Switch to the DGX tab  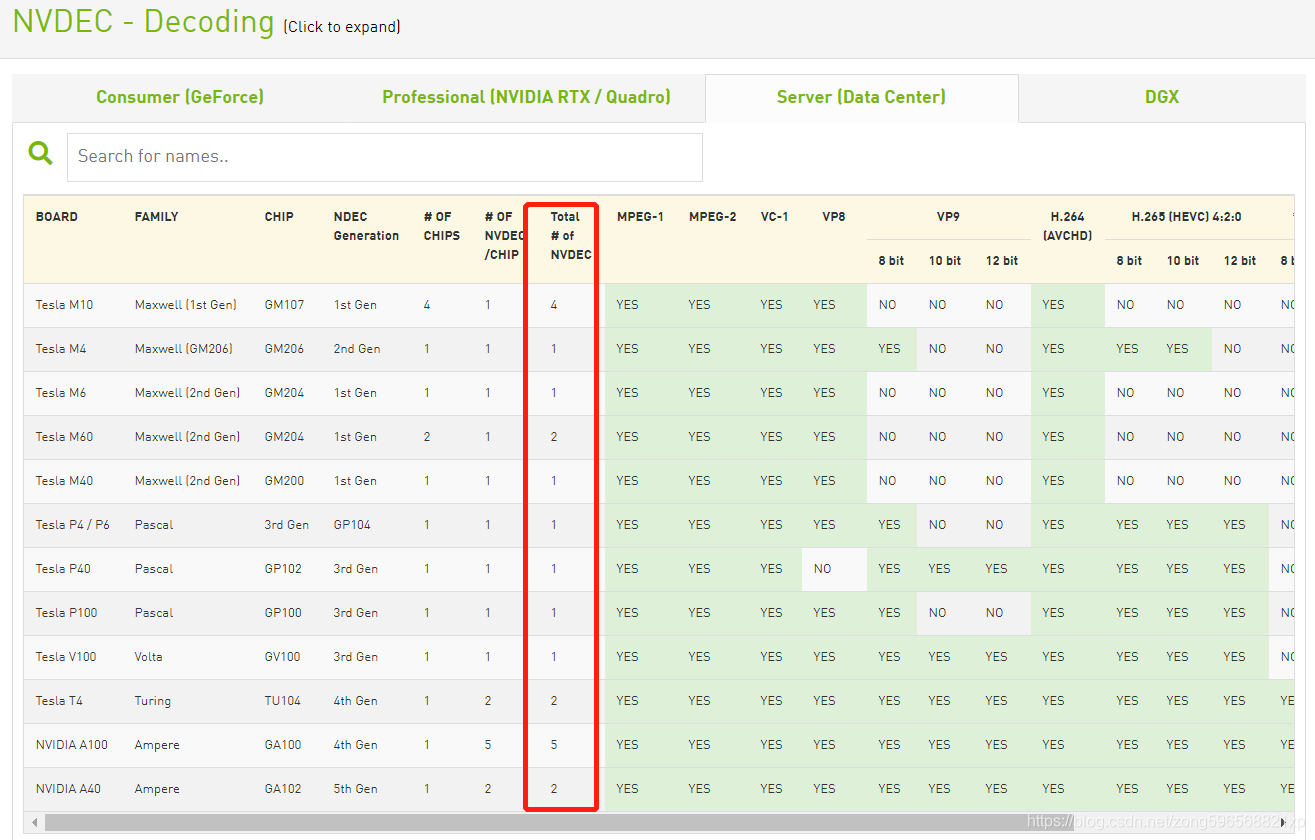point(1162,97)
